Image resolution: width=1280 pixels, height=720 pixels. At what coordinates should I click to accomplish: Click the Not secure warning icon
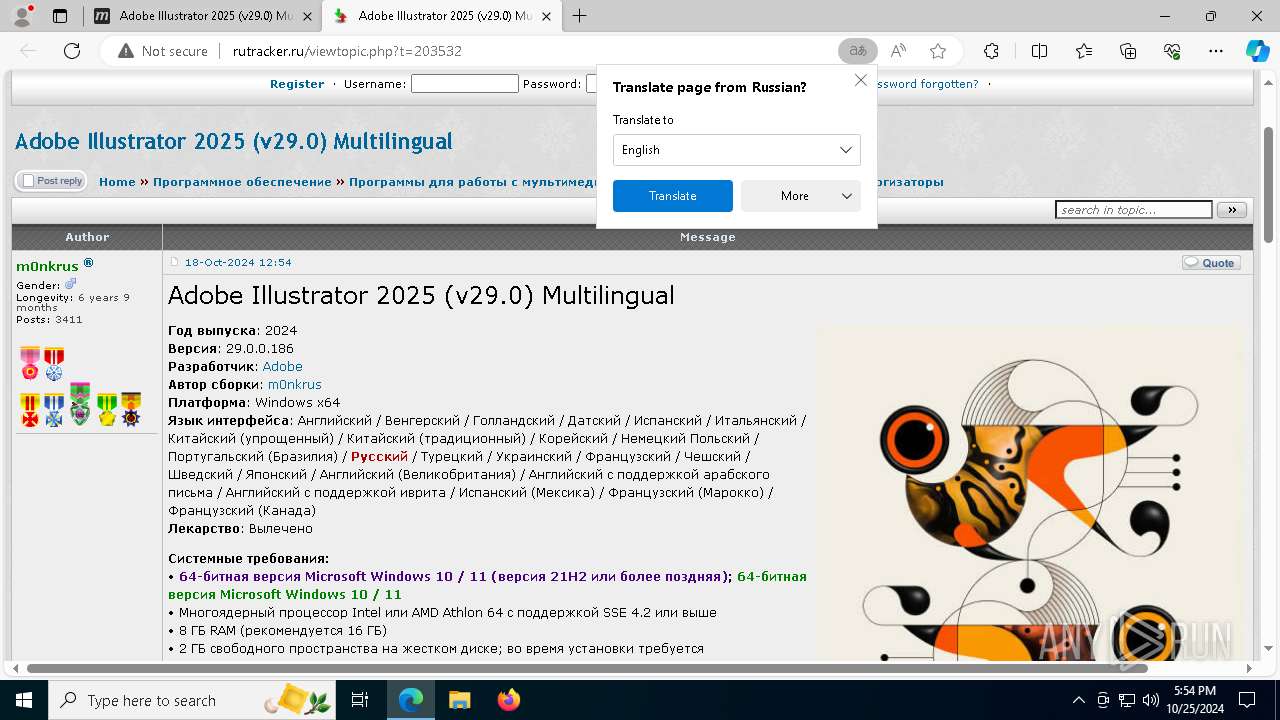[x=125, y=51]
